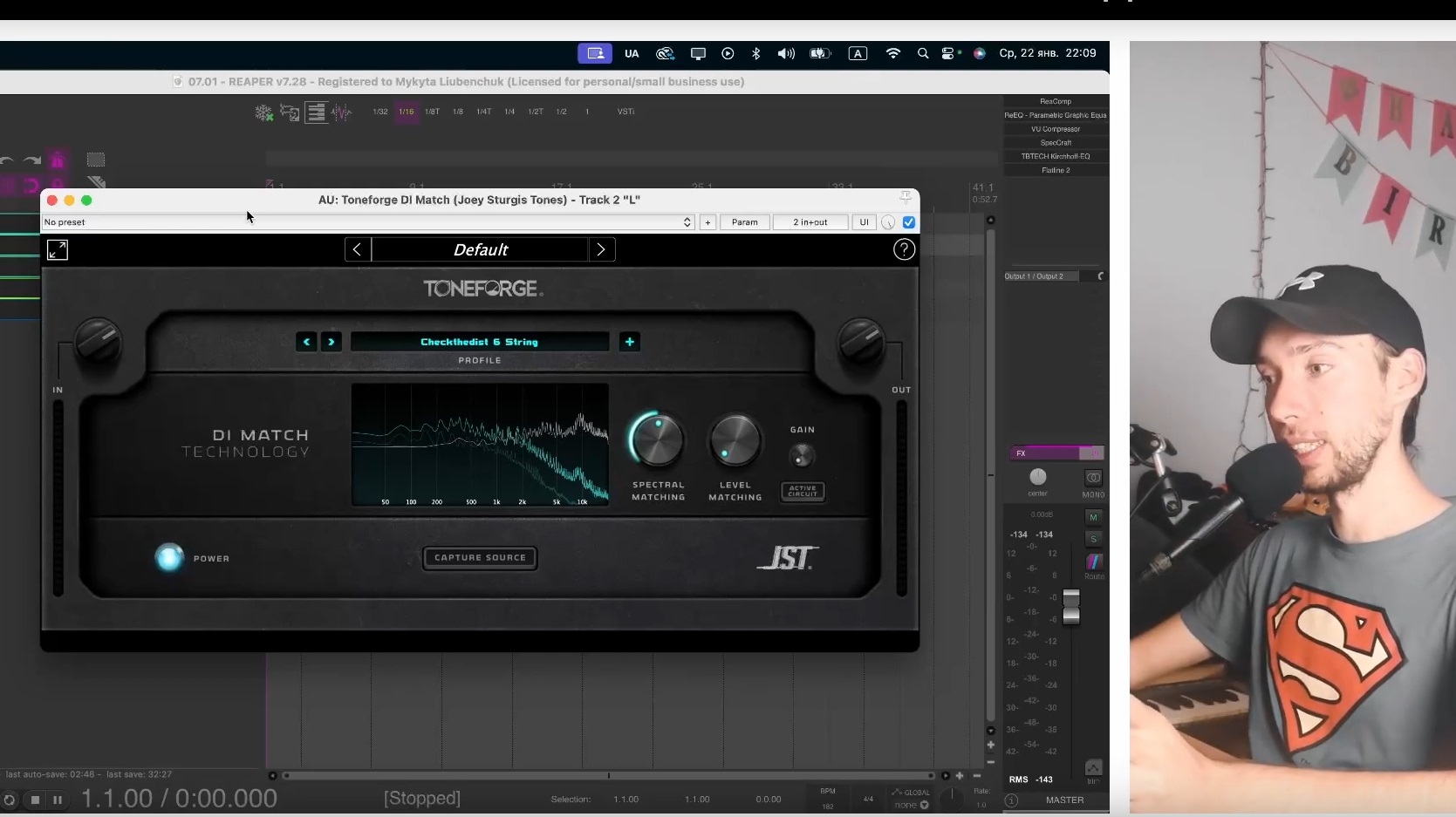Viewport: 1456px width, 817px height.
Task: Toggle master FX bypass power button
Action: [1092, 453]
